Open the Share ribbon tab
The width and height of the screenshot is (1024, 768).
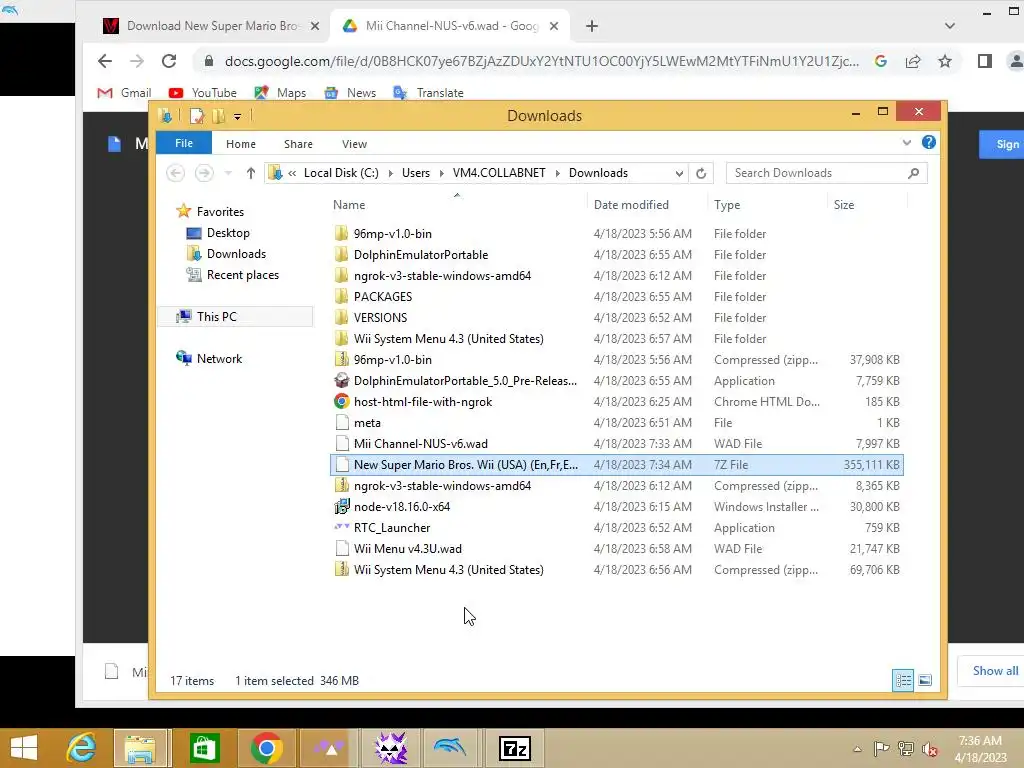[x=298, y=144]
